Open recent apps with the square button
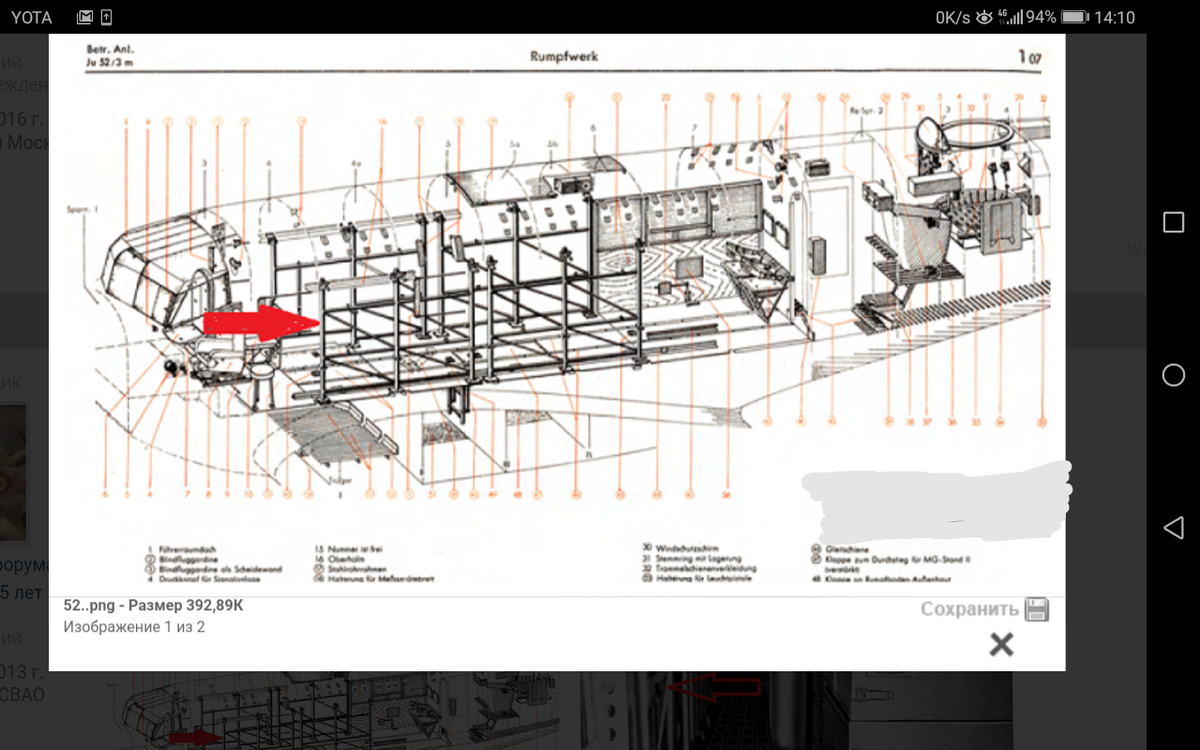 (x=1173, y=222)
